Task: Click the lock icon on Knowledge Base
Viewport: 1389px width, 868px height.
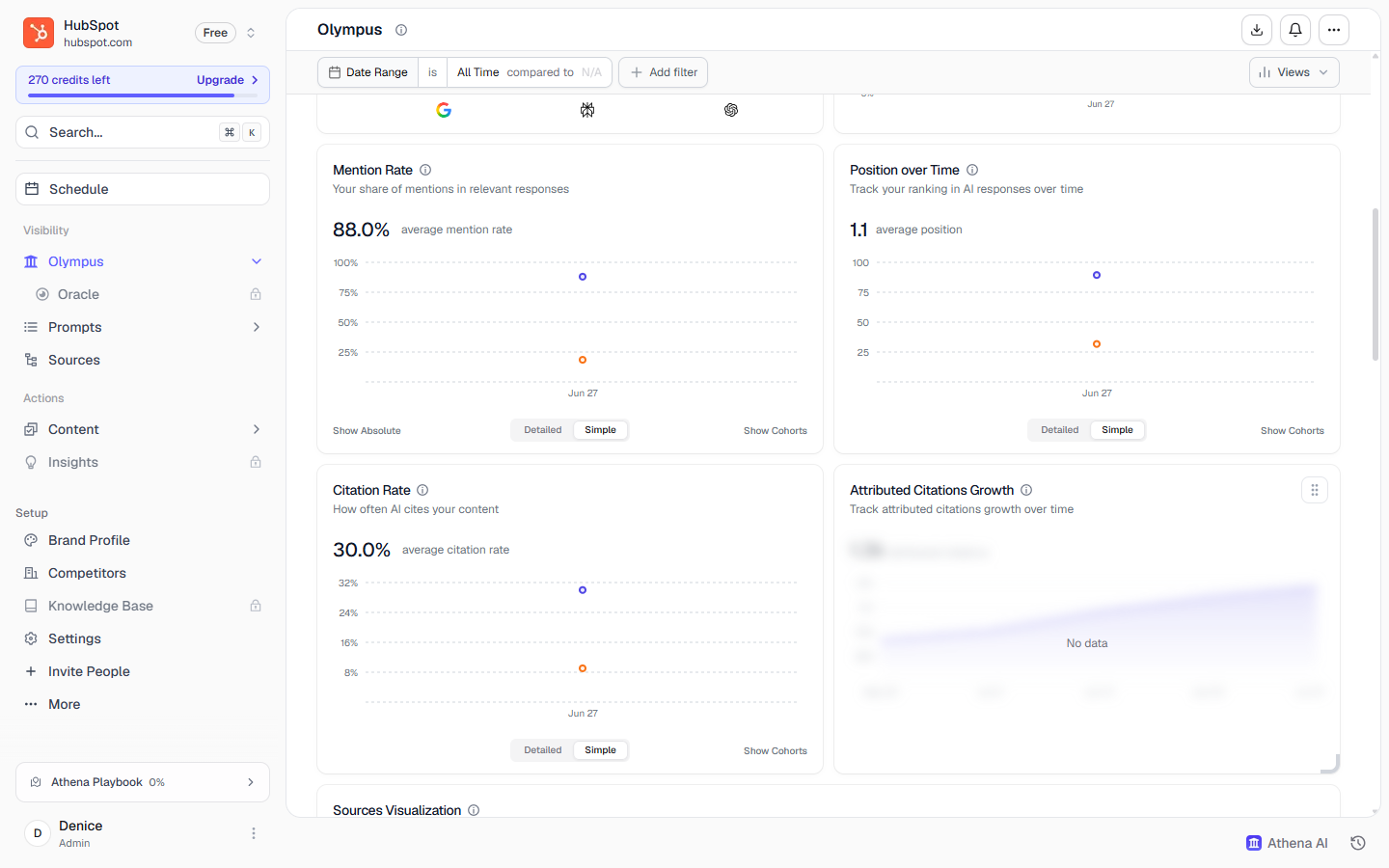Action: [x=256, y=606]
